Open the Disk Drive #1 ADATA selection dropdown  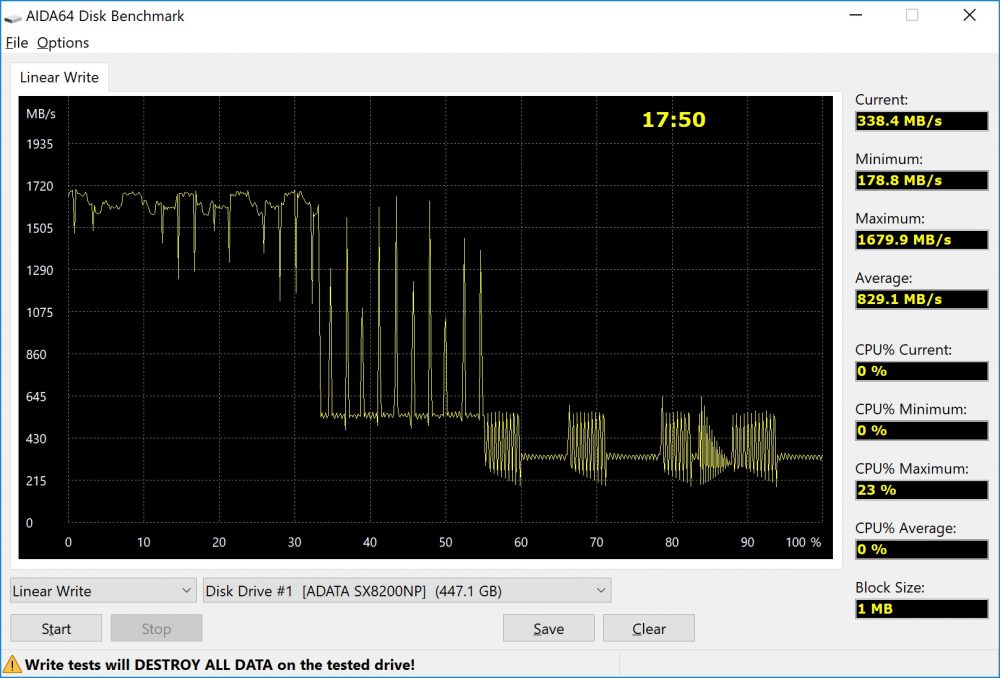coord(407,591)
